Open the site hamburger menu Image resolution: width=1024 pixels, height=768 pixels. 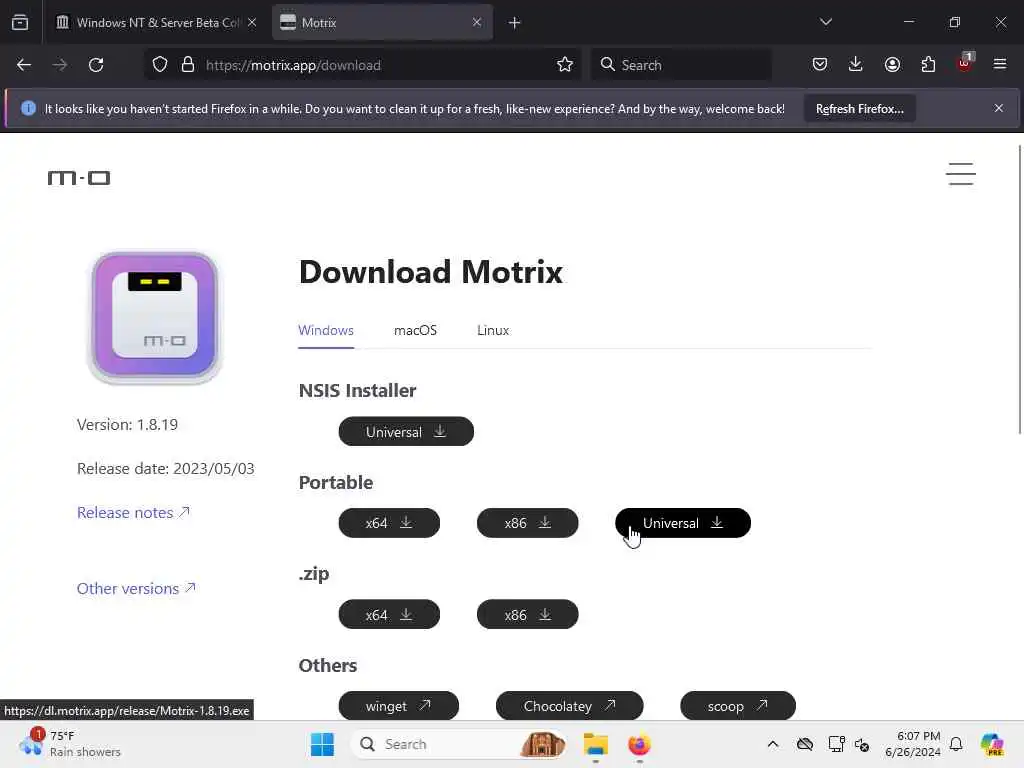pos(961,174)
